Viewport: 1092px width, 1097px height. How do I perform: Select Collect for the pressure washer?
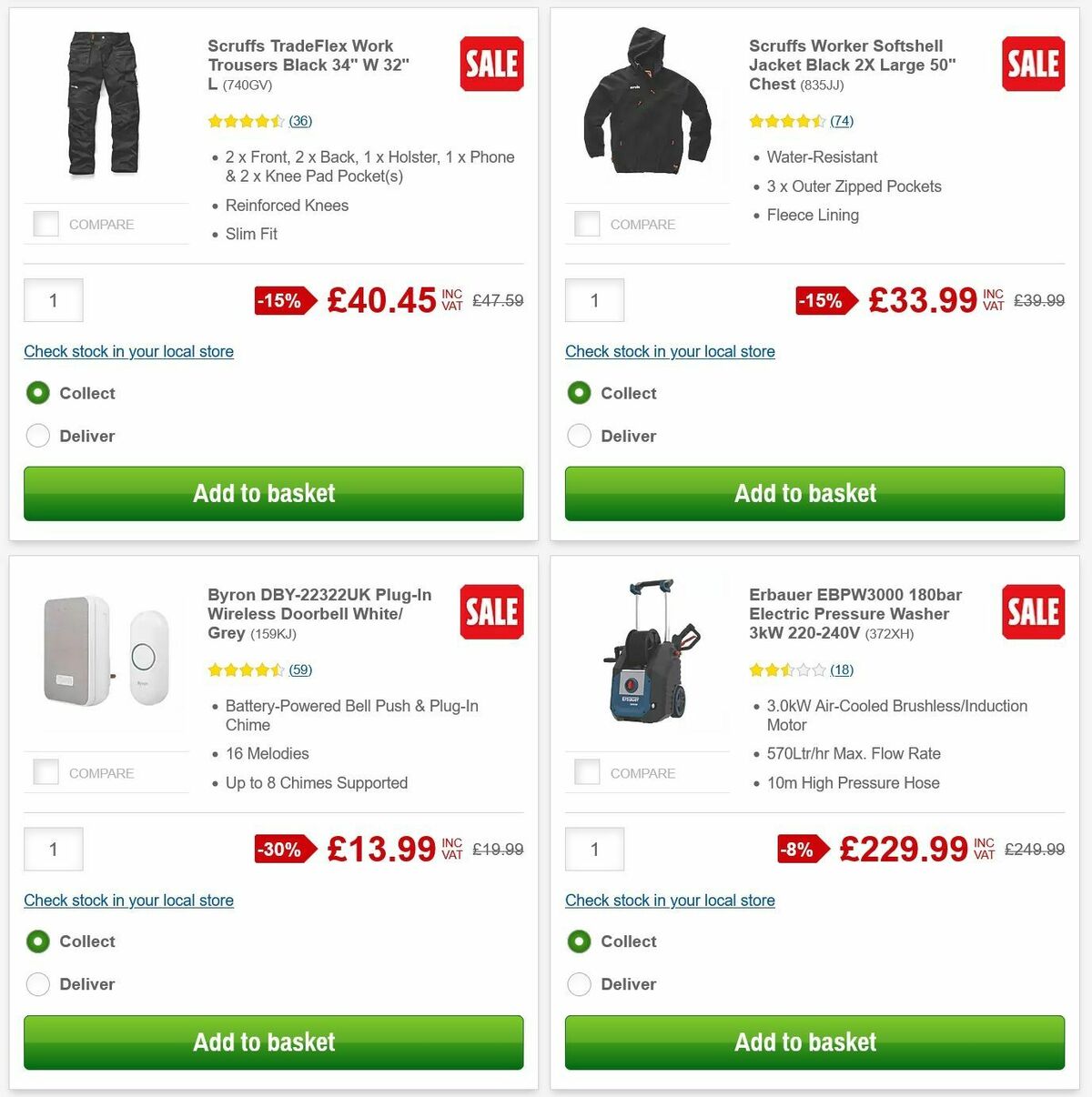tap(580, 941)
